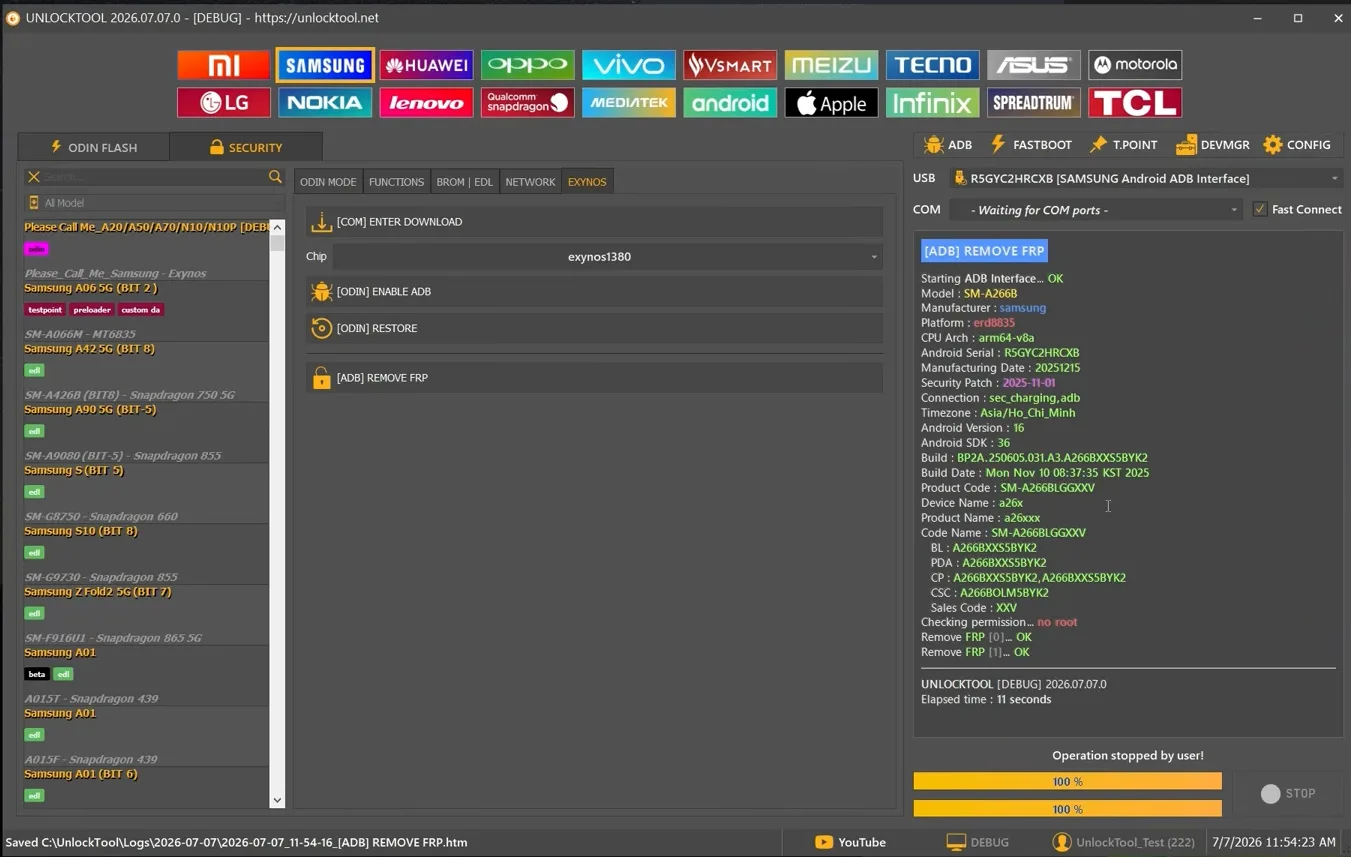
Task: Click the model search input field
Action: 154,177
